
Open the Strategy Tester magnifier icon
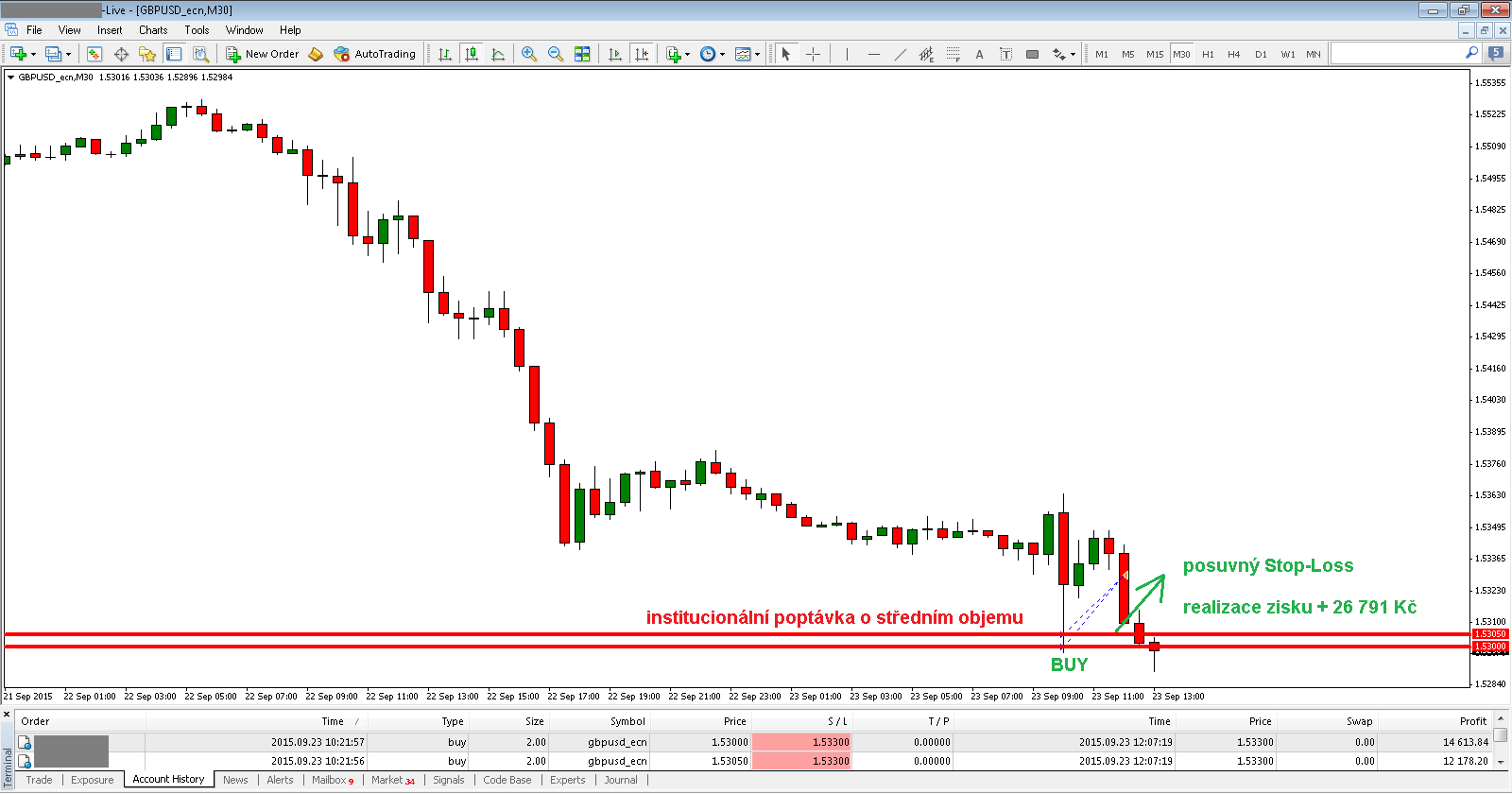[200, 54]
